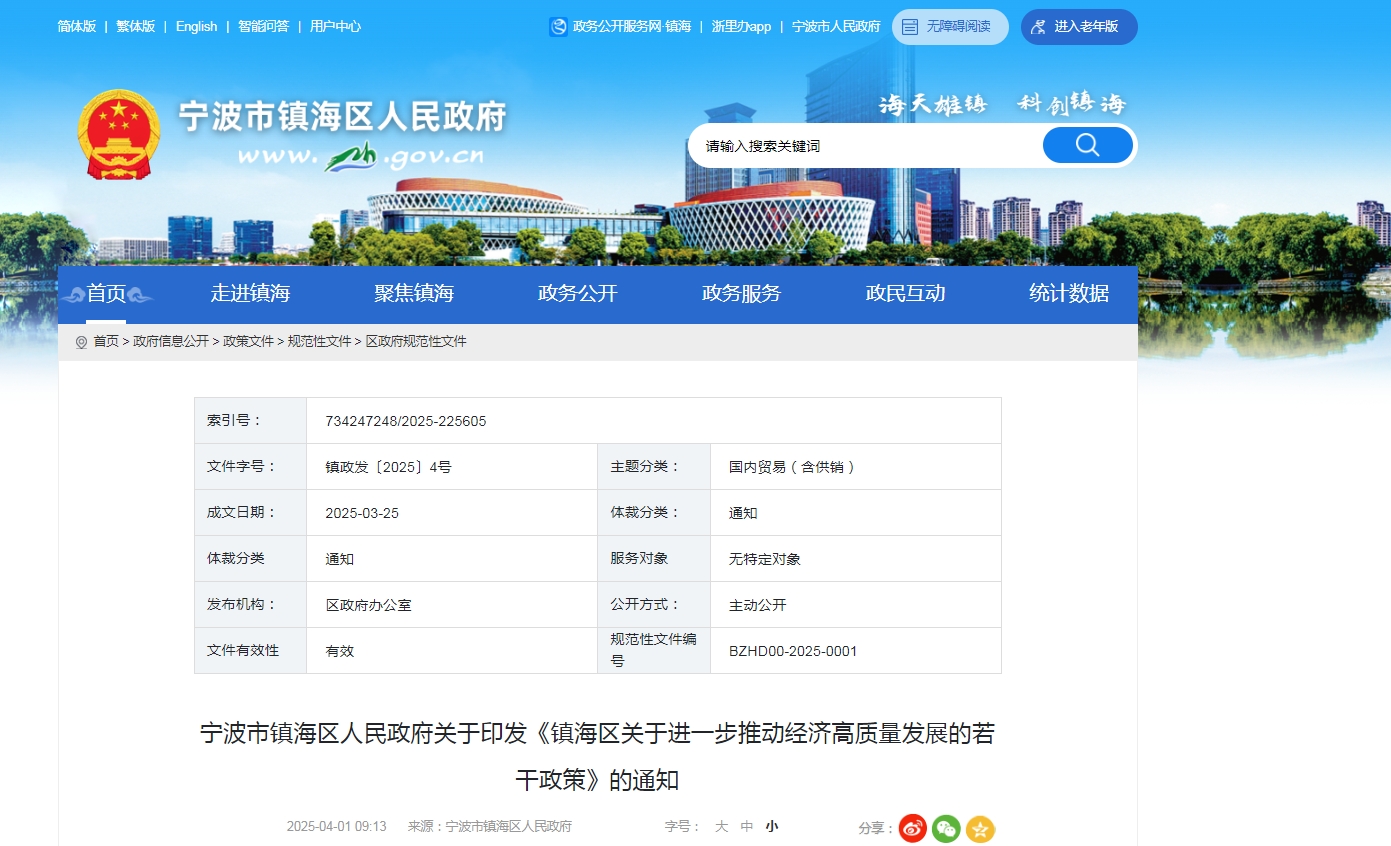Open 用户中心 user center link
Screen dimensions: 1391x846
(x=335, y=27)
